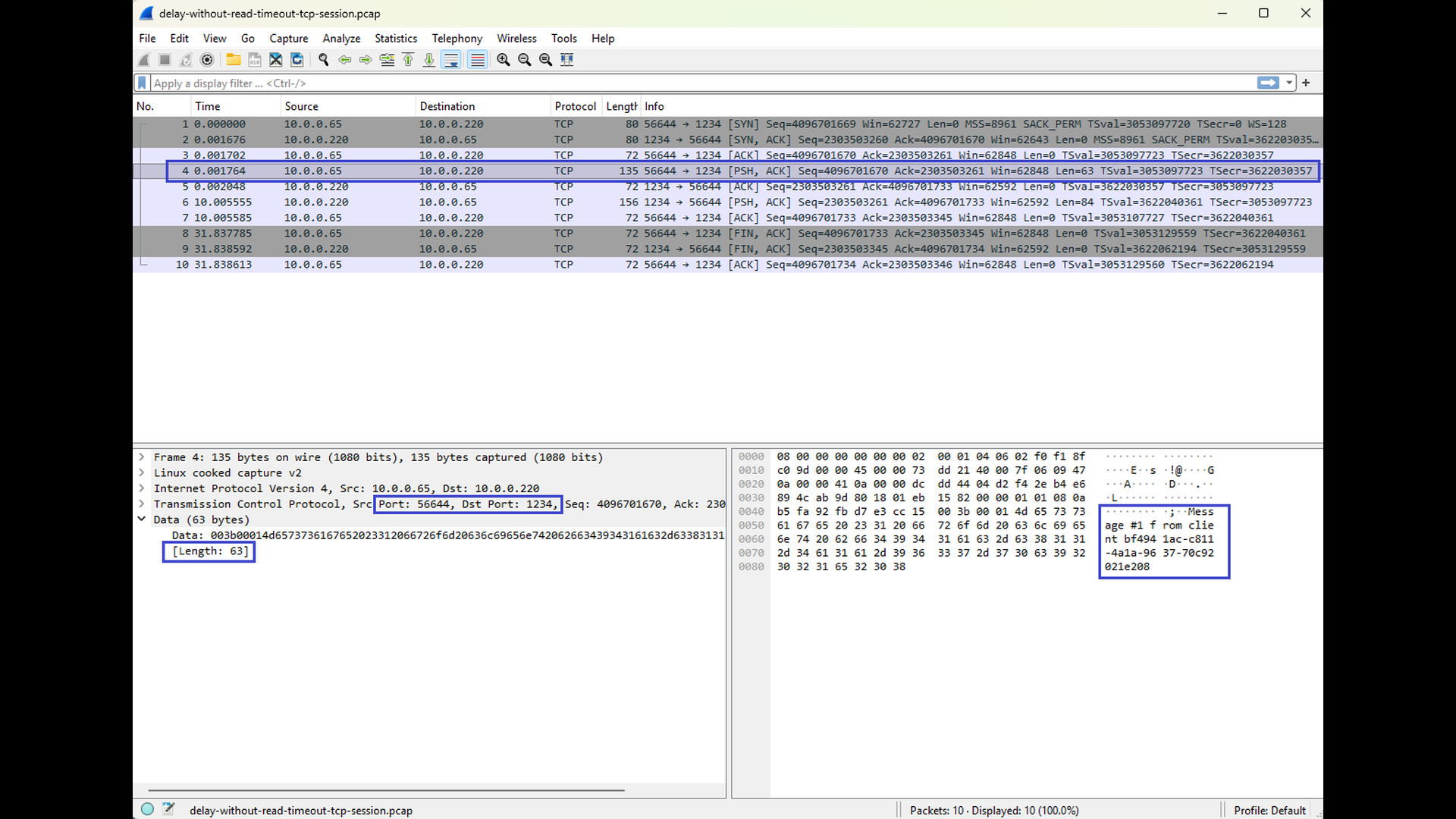Open the display filter history dropdown
Image resolution: width=1456 pixels, height=819 pixels.
click(x=1289, y=83)
